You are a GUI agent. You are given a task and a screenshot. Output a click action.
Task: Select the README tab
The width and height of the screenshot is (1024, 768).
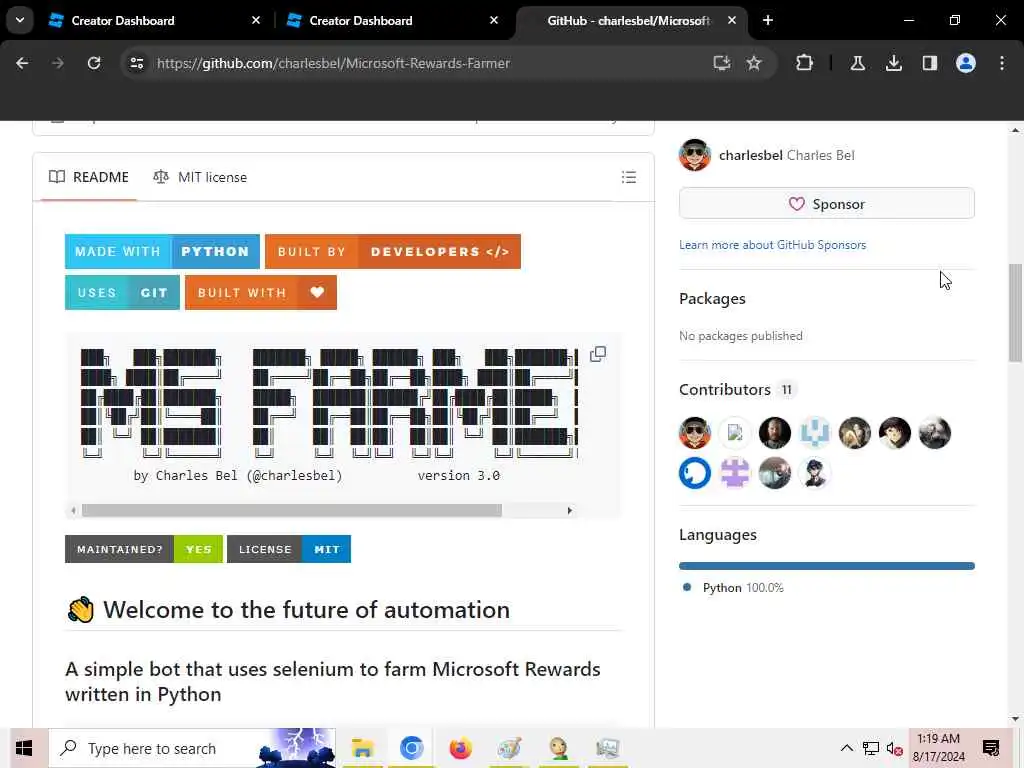[89, 177]
